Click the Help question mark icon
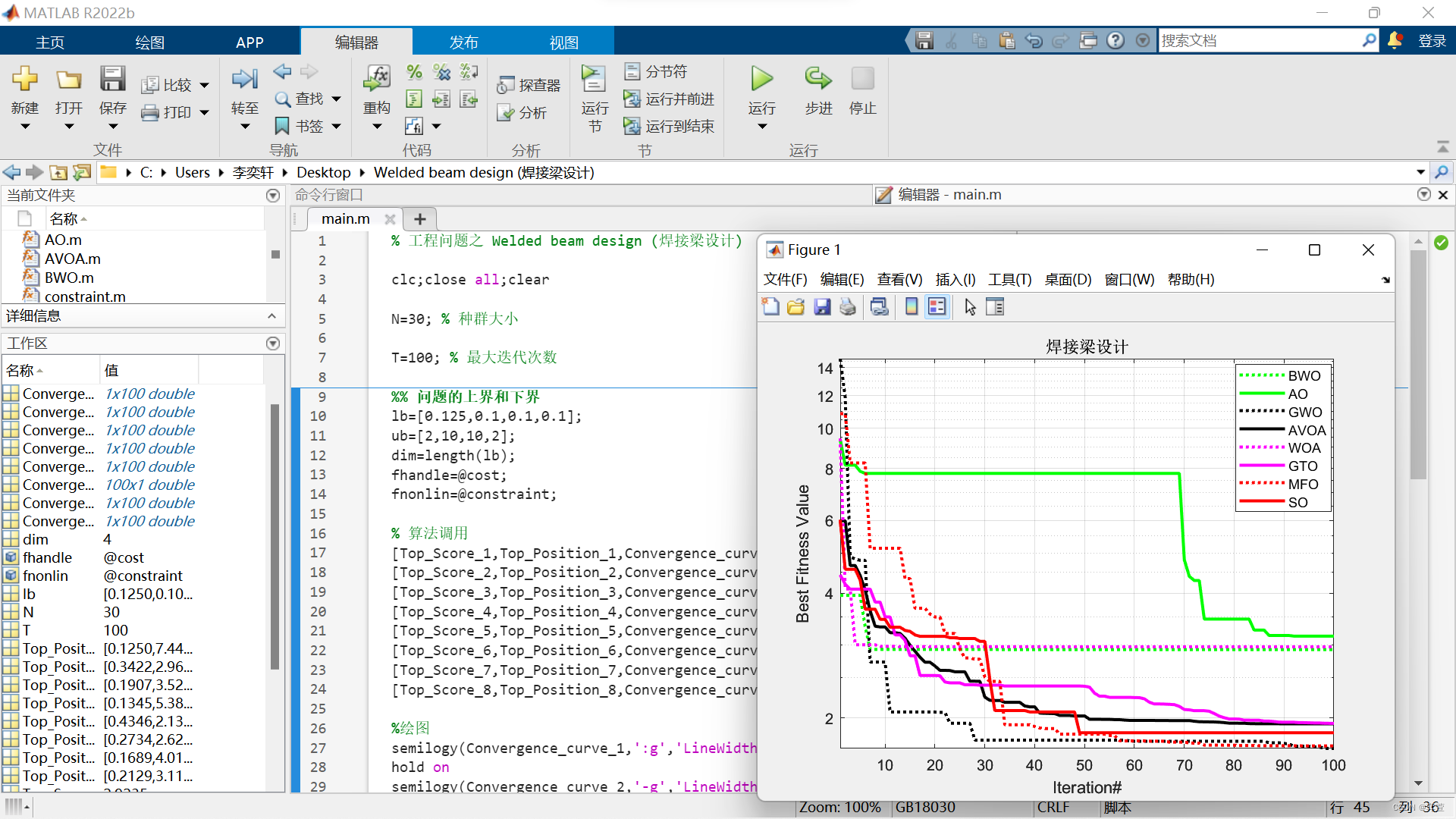This screenshot has width=1456, height=819. [x=1116, y=41]
